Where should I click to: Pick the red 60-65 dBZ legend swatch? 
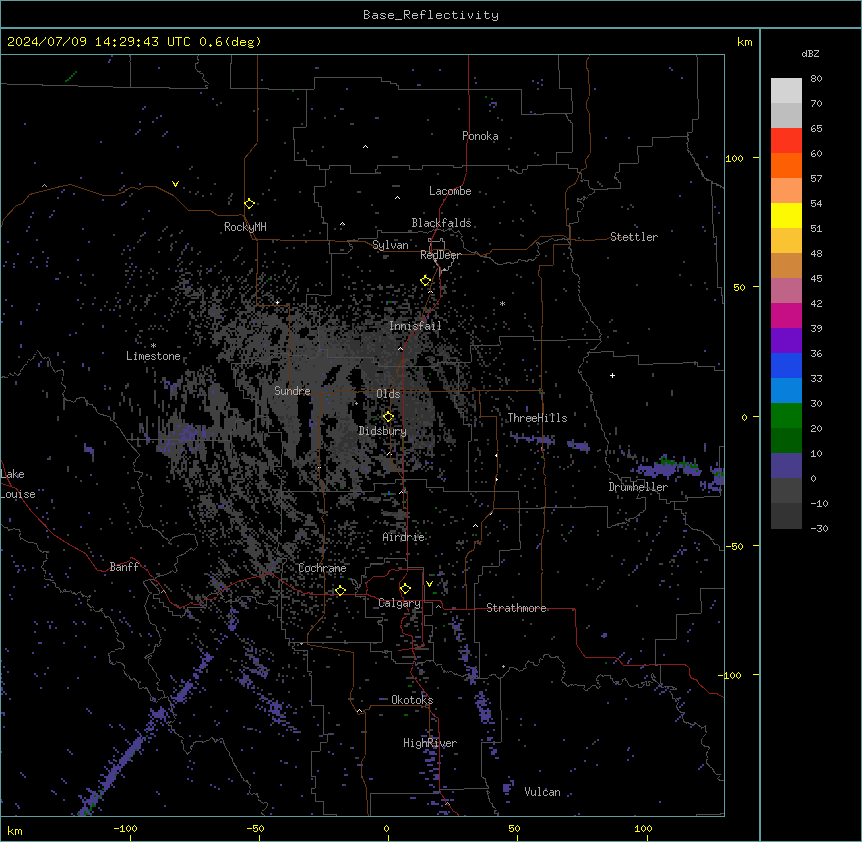tap(786, 141)
